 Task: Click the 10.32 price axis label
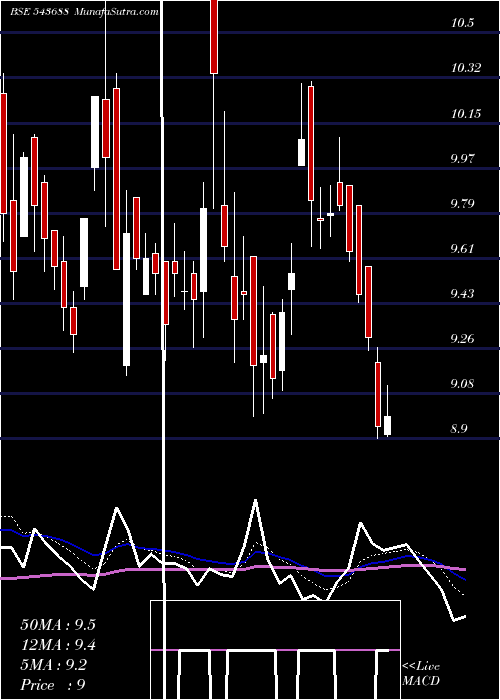(466, 68)
